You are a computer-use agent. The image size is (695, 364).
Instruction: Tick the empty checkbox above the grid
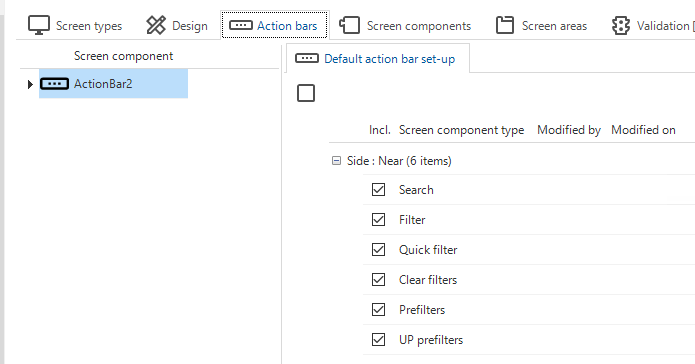coord(306,93)
